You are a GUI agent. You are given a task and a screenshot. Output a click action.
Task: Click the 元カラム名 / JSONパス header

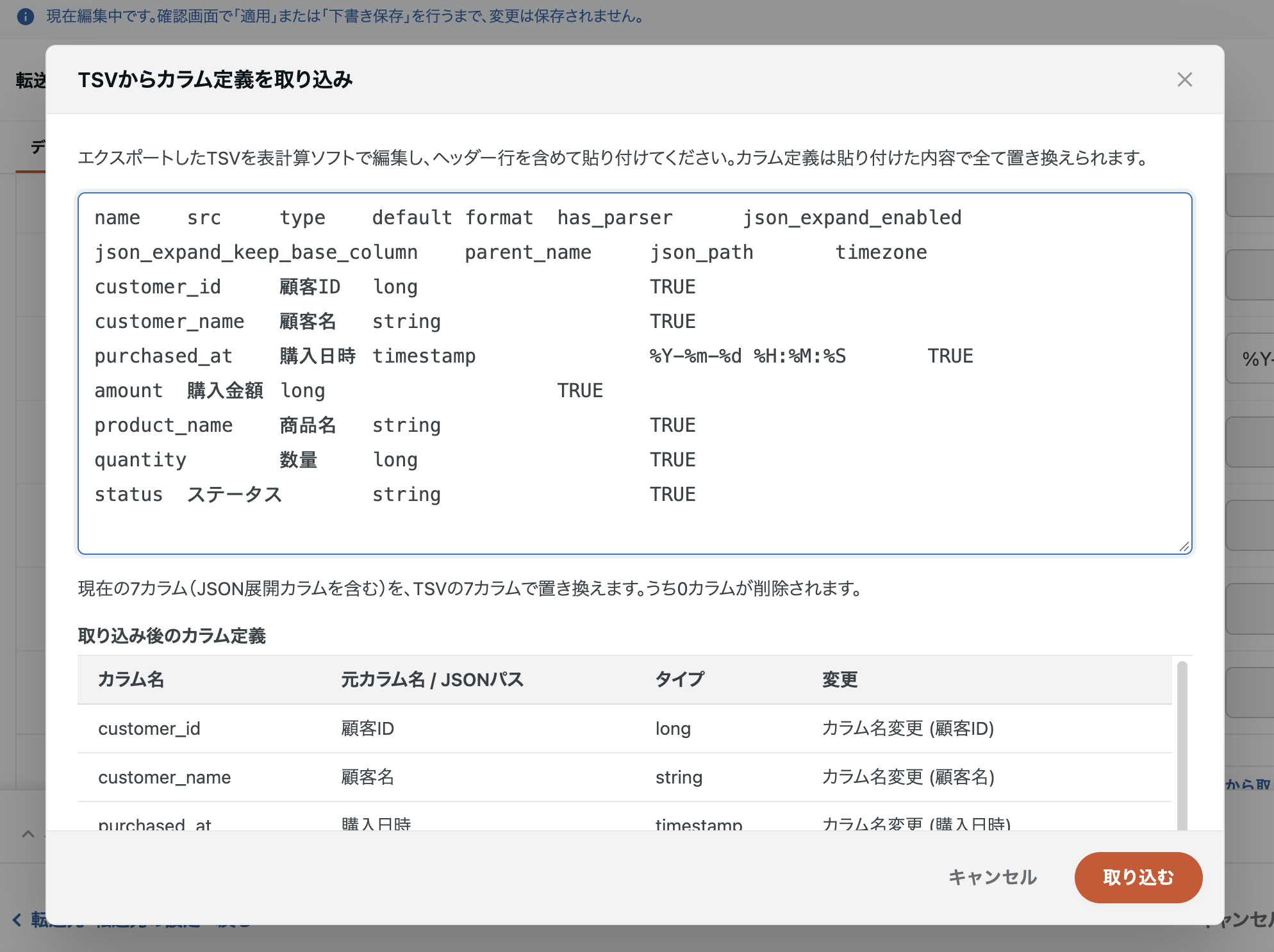pyautogui.click(x=432, y=679)
